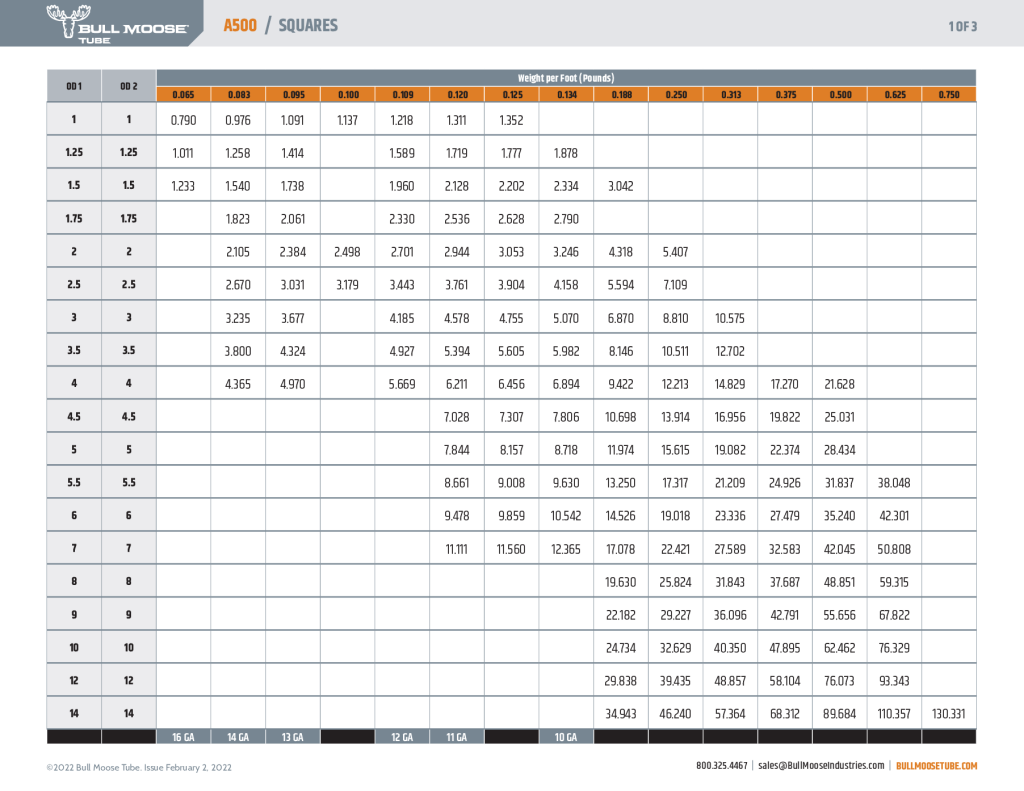
Task: Select the 0.250 thickness column header
Action: coord(675,94)
